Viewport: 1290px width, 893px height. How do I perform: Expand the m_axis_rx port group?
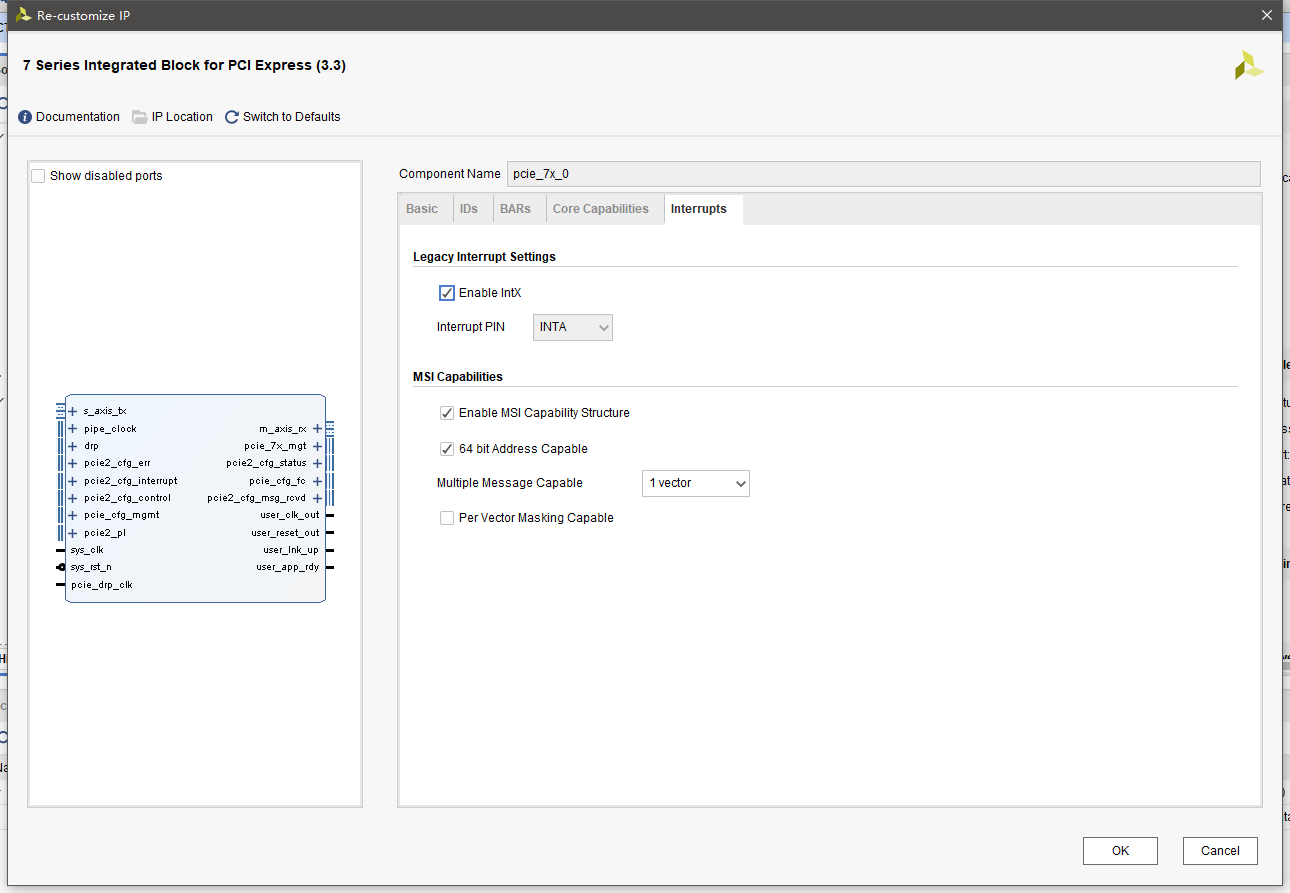[x=317, y=429]
